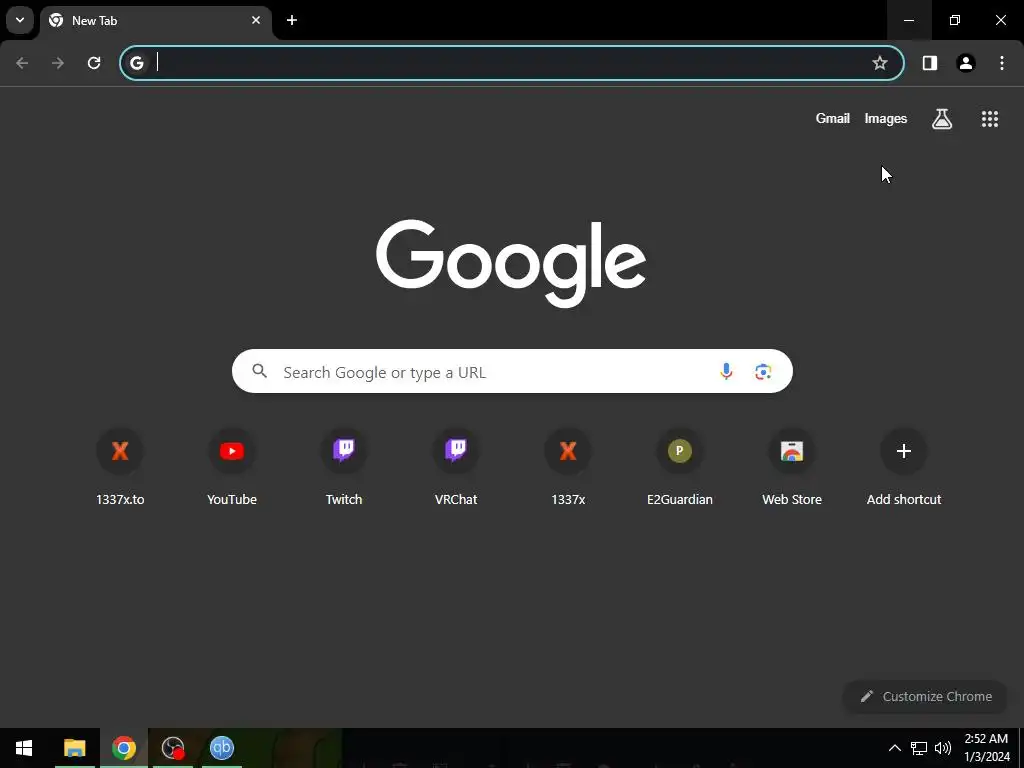Open Search Labs flask icon

(942, 119)
